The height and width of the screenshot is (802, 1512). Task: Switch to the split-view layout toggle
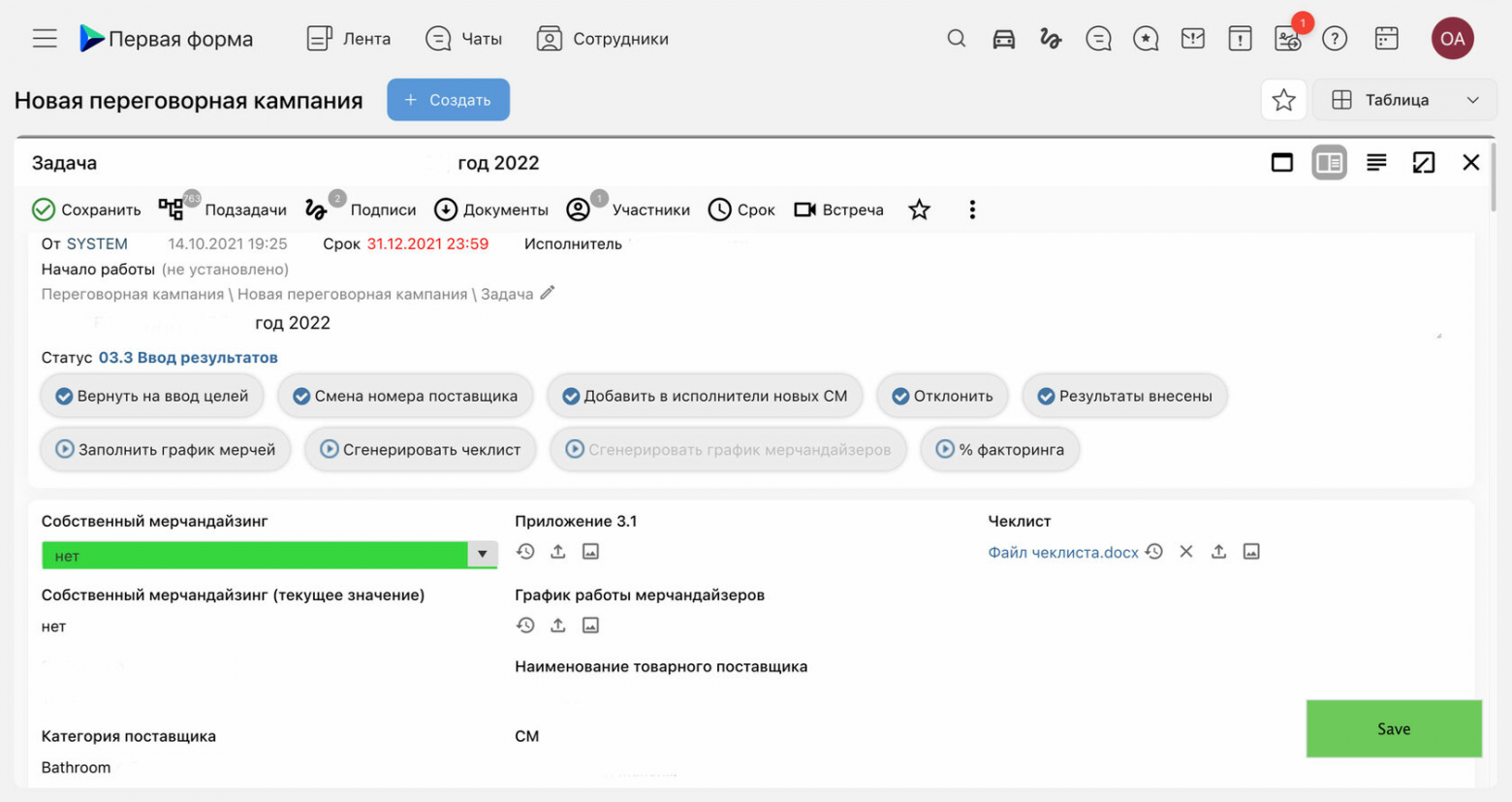pos(1329,162)
